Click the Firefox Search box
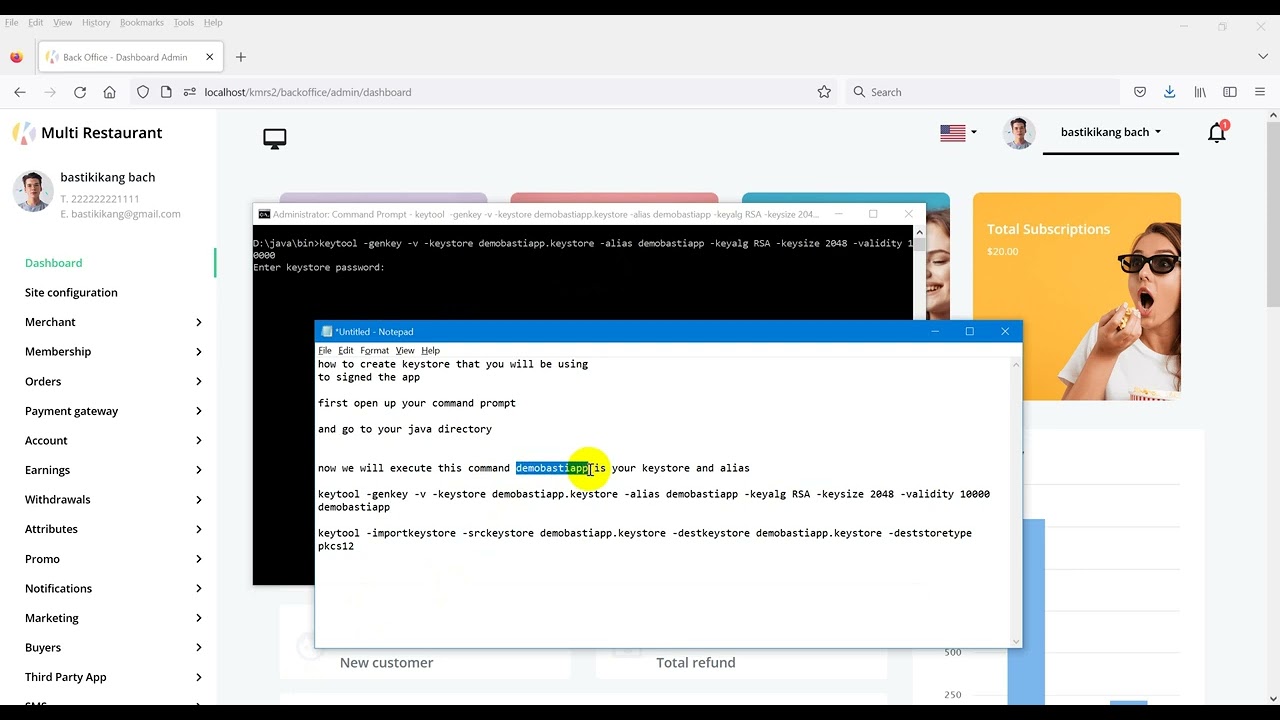This screenshot has height=720, width=1280. coord(983,92)
